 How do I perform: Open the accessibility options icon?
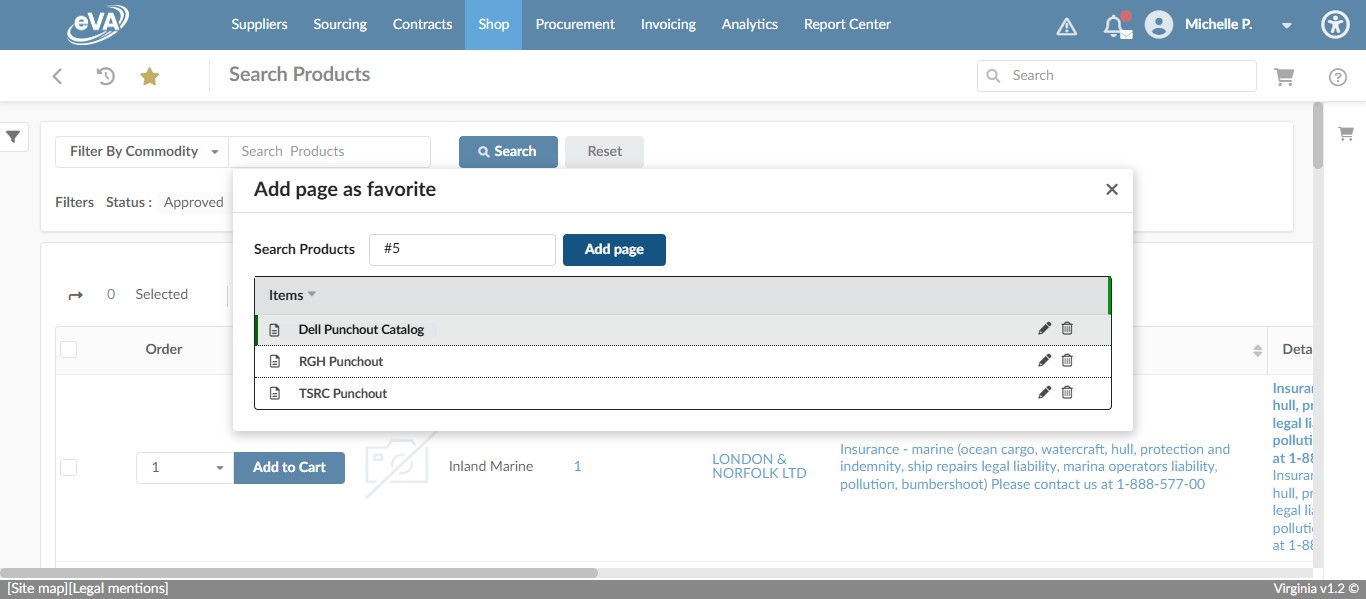click(x=1335, y=25)
